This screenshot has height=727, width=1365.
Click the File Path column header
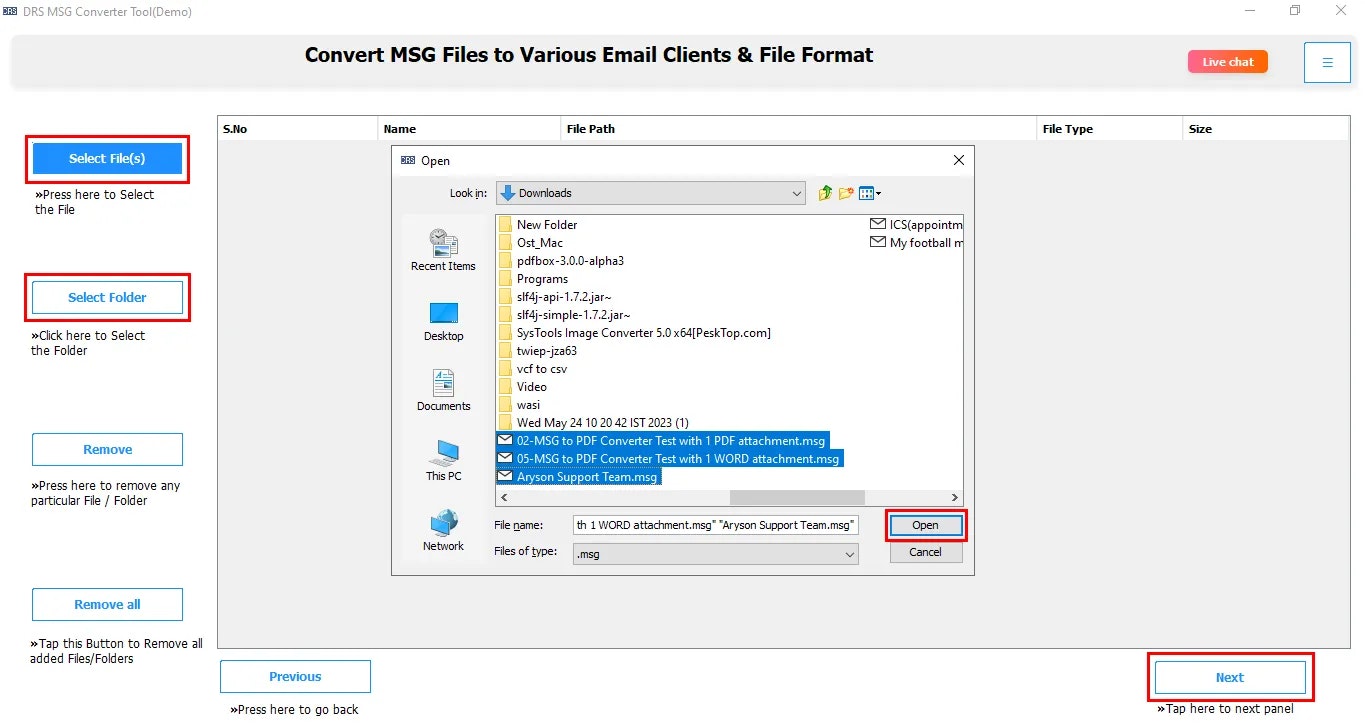[799, 129]
